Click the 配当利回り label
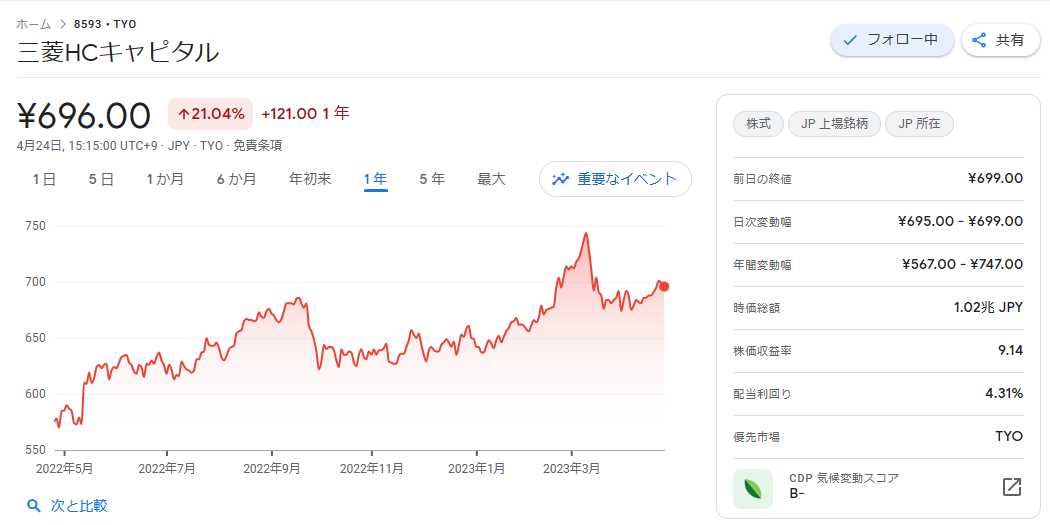1050x525 pixels. click(762, 394)
